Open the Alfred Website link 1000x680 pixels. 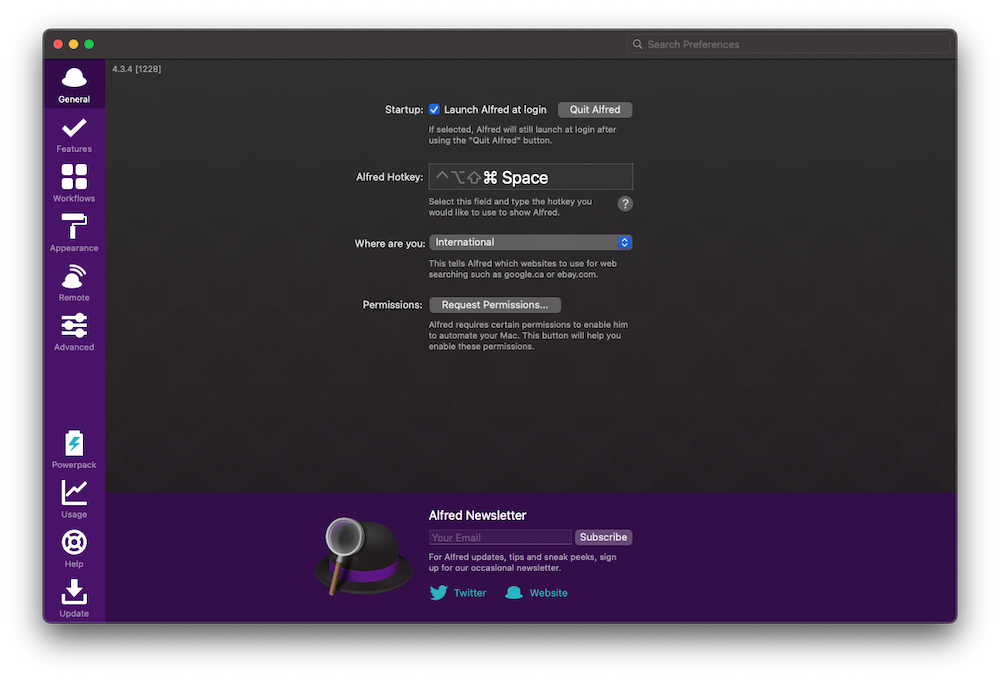[x=547, y=593]
